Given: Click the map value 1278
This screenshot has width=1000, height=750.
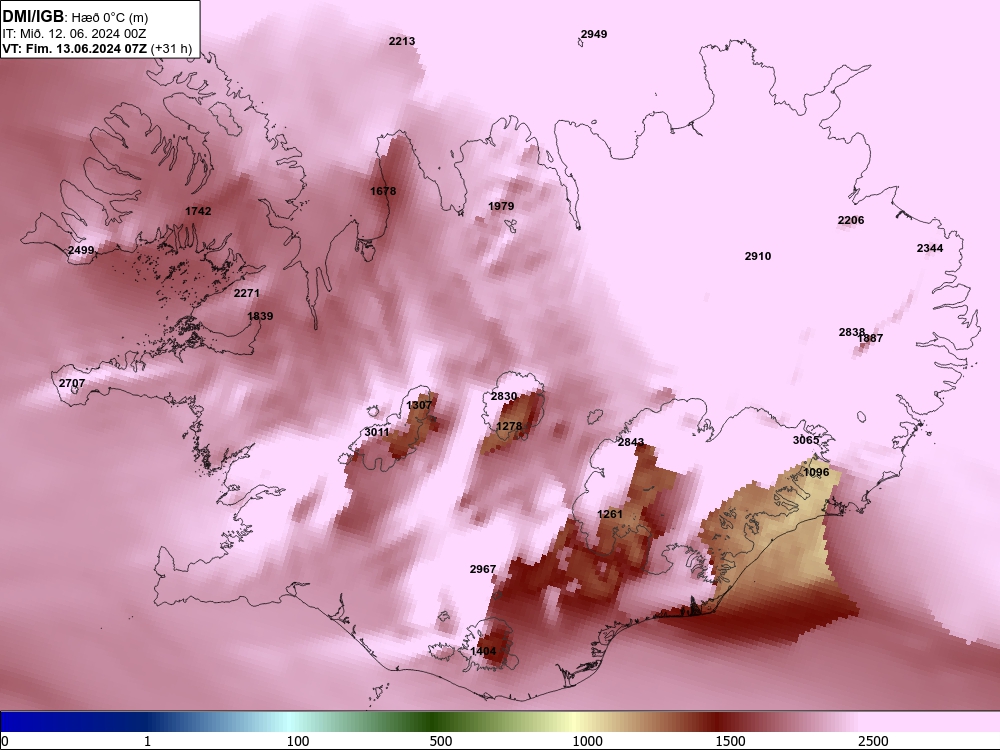Looking at the screenshot, I should tap(509, 426).
